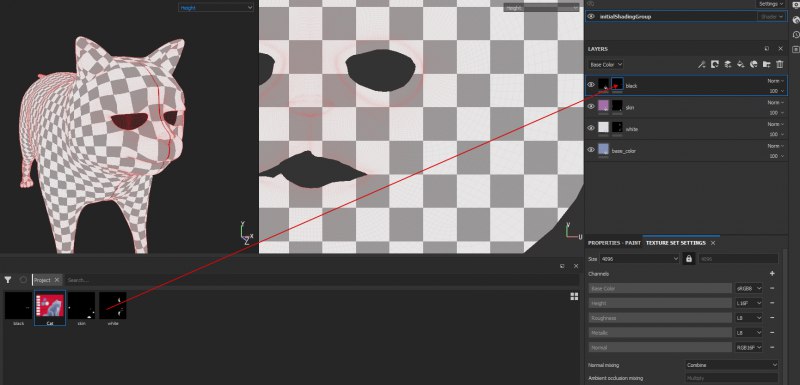Click the add effect wand icon in Layers
Image resolution: width=800 pixels, height=385 pixels.
[702, 64]
